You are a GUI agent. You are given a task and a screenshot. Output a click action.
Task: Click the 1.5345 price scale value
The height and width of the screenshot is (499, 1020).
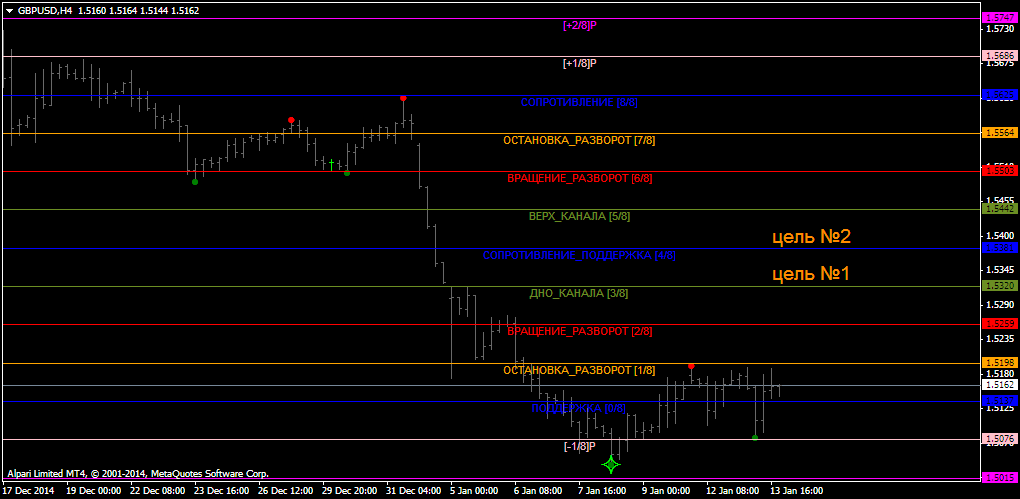(x=1000, y=269)
